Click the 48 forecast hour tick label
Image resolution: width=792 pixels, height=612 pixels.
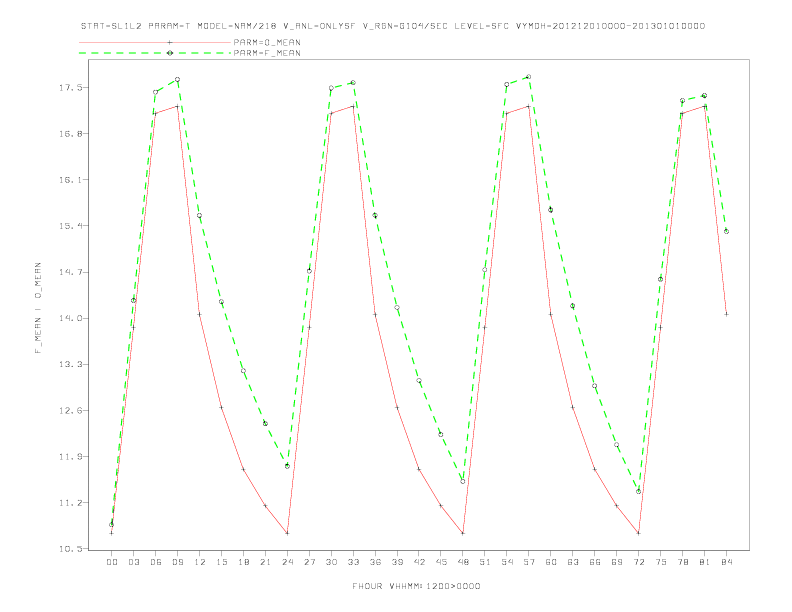pos(463,562)
